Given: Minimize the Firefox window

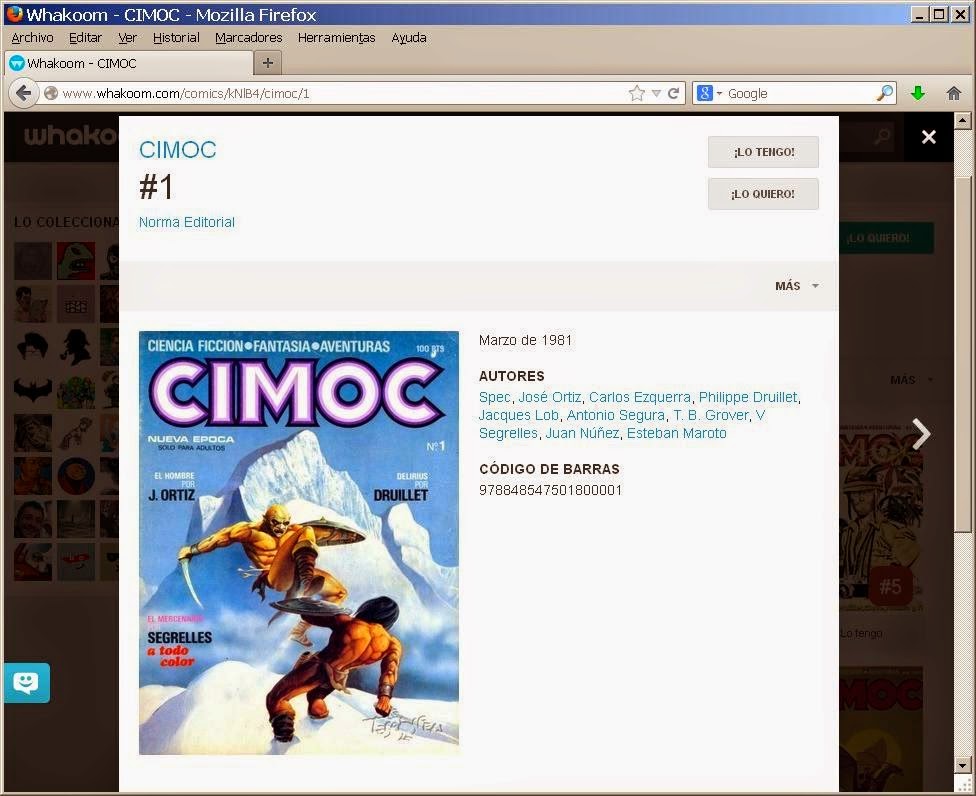Looking at the screenshot, I should pos(919,14).
